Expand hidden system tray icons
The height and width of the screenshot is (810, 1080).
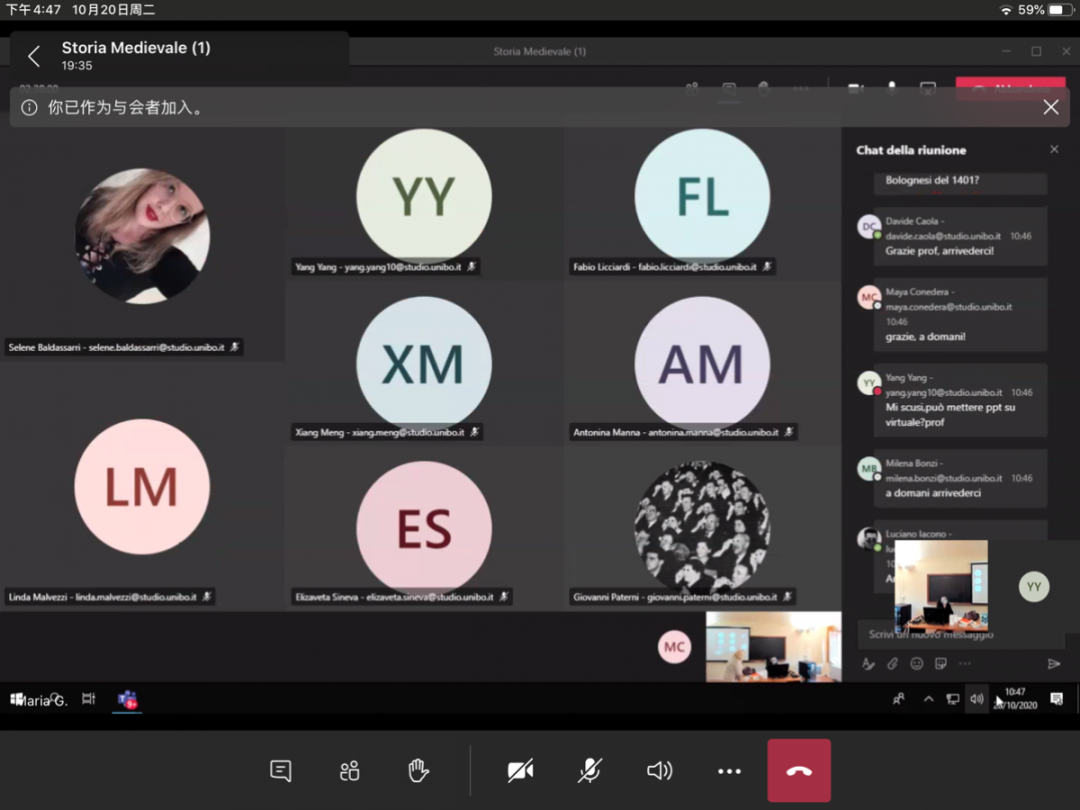928,699
